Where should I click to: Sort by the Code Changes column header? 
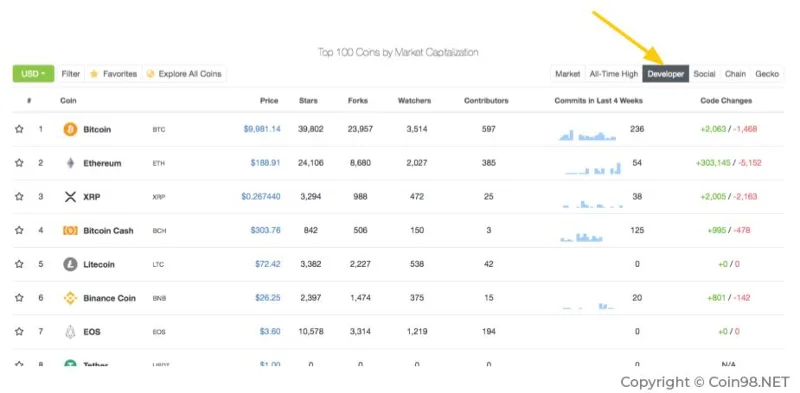point(726,101)
